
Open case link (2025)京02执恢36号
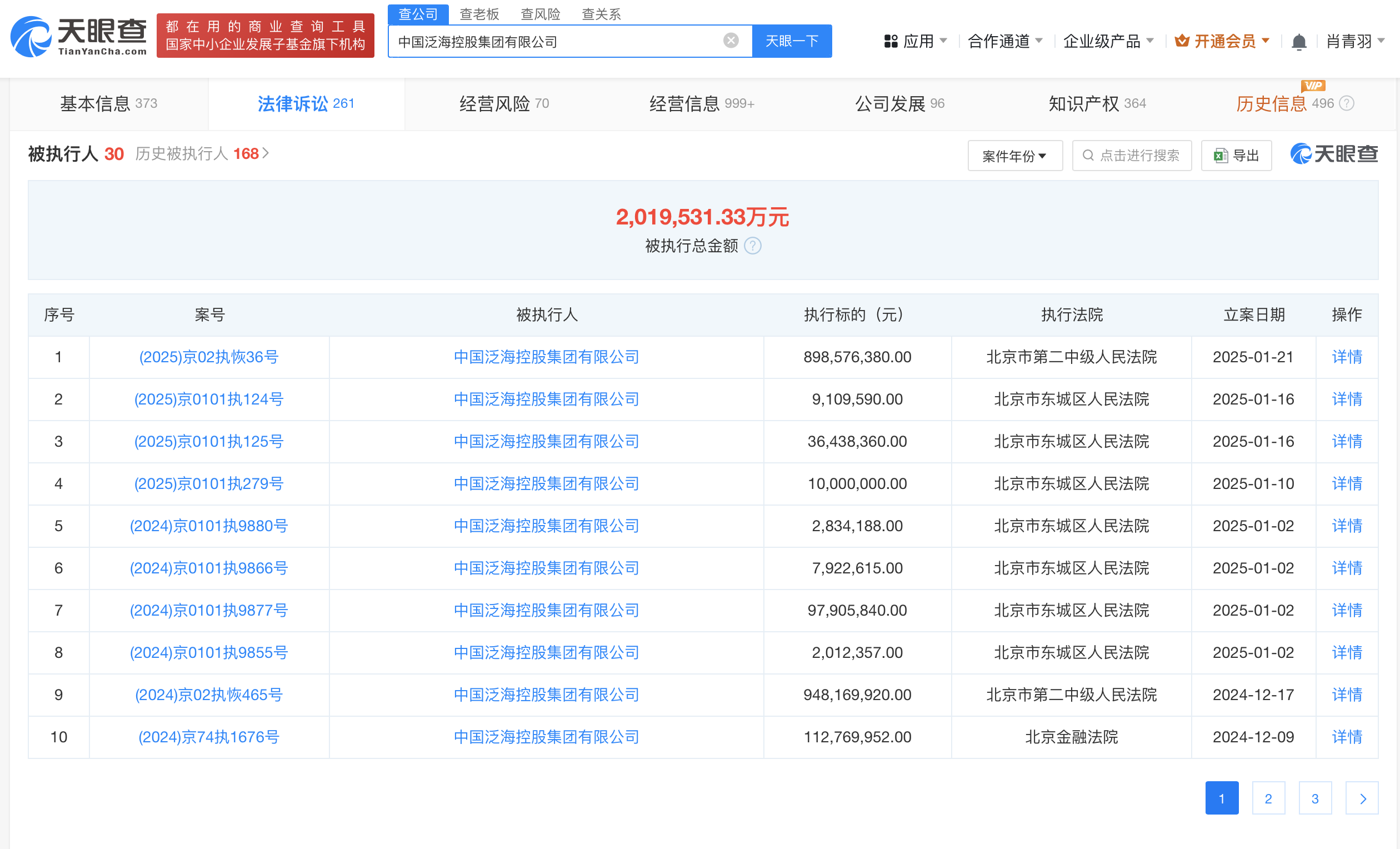[208, 357]
